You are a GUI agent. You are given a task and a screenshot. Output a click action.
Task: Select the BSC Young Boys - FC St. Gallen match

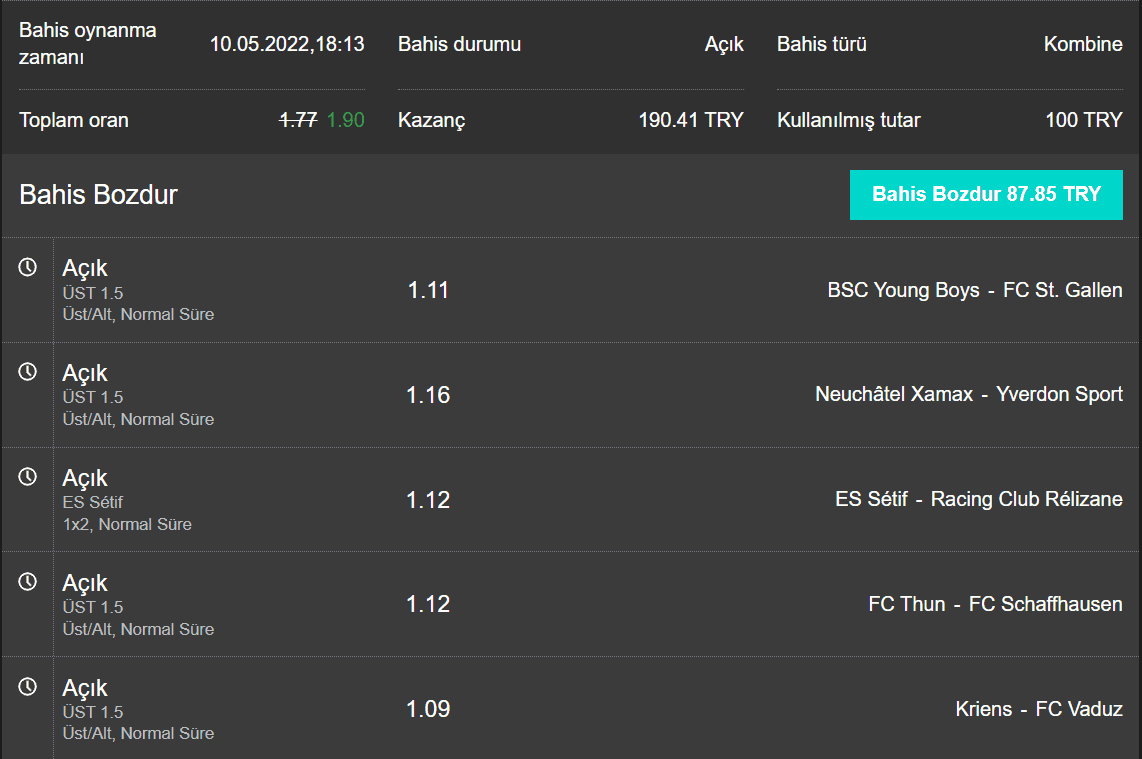[x=975, y=290]
